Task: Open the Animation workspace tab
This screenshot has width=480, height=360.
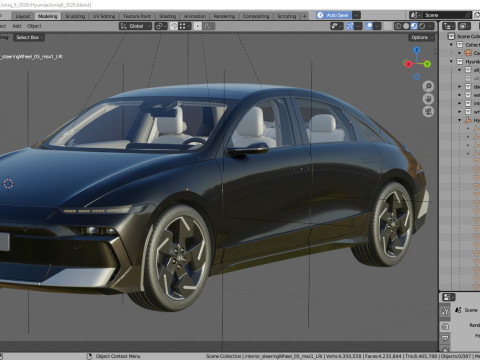Action: click(x=195, y=16)
